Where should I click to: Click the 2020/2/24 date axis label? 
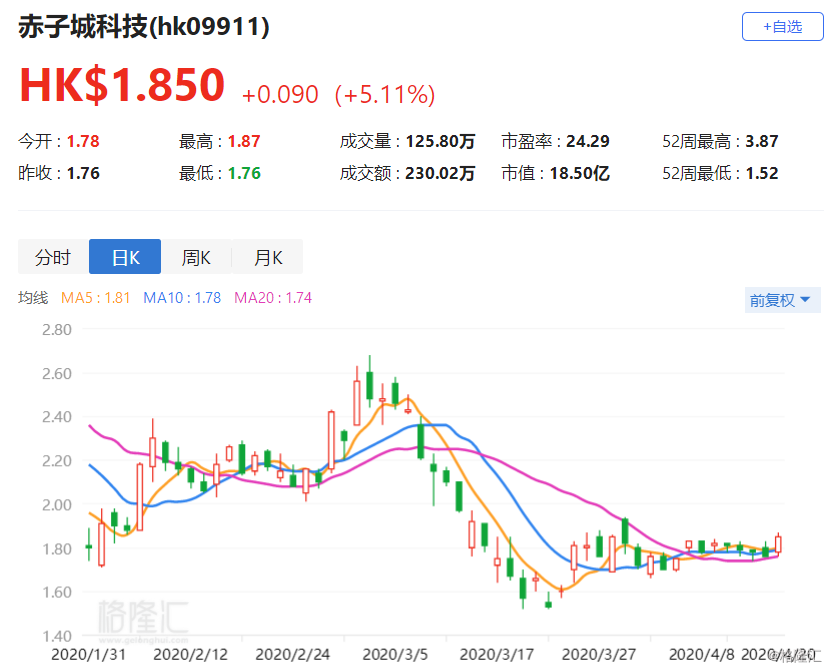pyautogui.click(x=292, y=654)
